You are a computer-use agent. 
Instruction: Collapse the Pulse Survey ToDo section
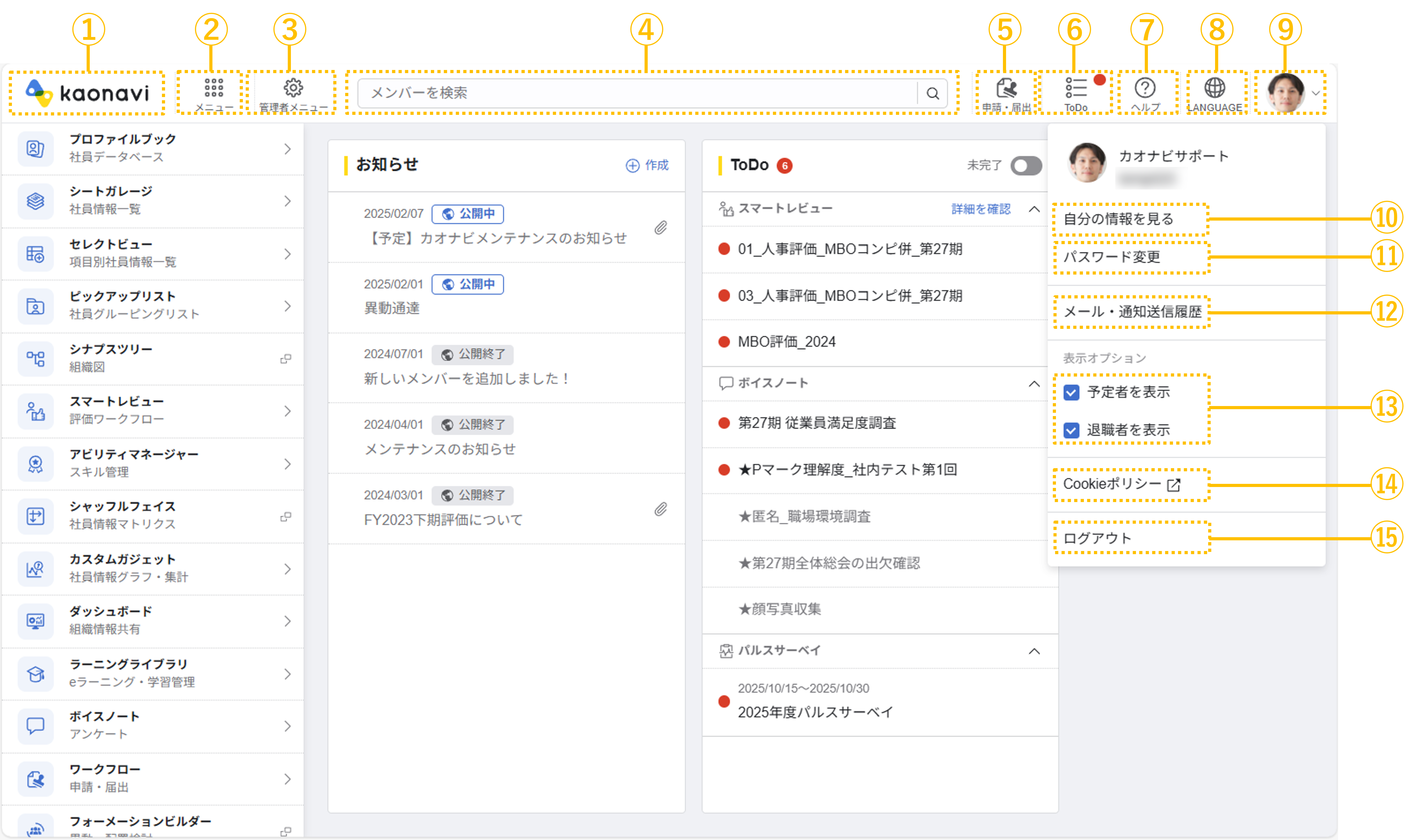(x=1034, y=651)
